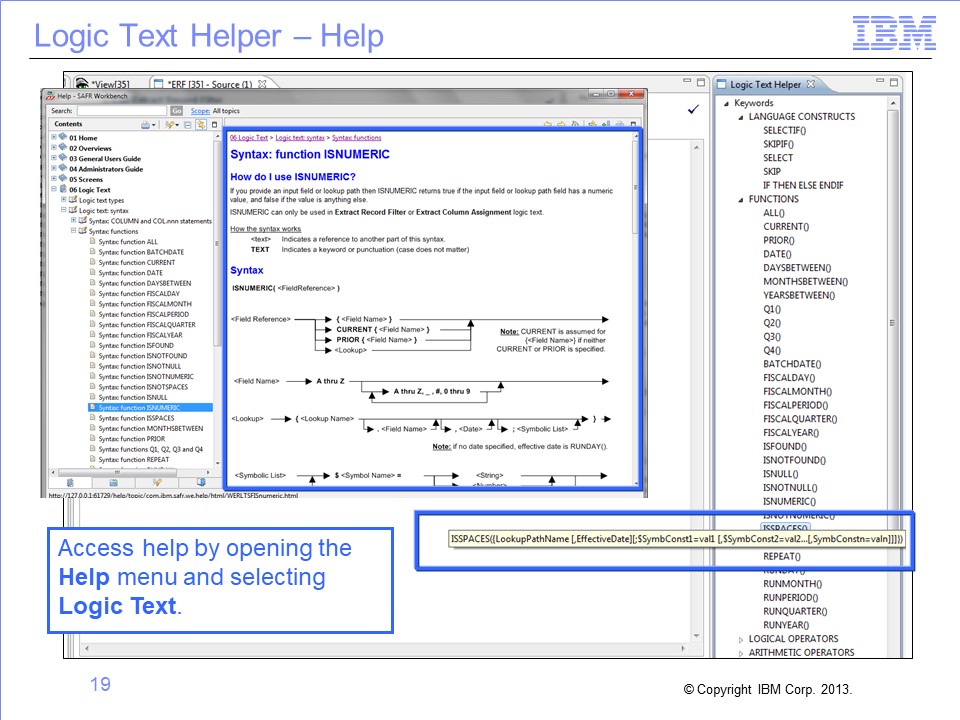Image resolution: width=960 pixels, height=720 pixels.
Task: Select IF THEN ELSE ENDIF construct
Action: point(803,186)
